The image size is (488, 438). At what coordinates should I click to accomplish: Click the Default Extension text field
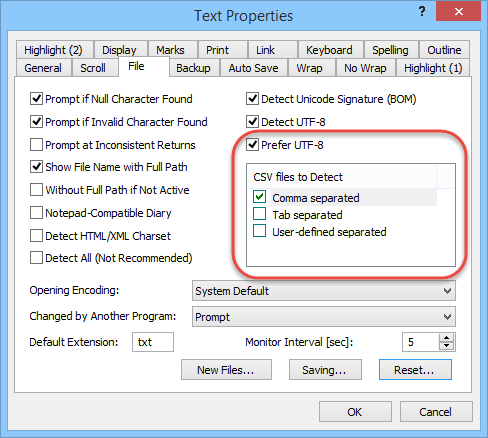pos(153,342)
